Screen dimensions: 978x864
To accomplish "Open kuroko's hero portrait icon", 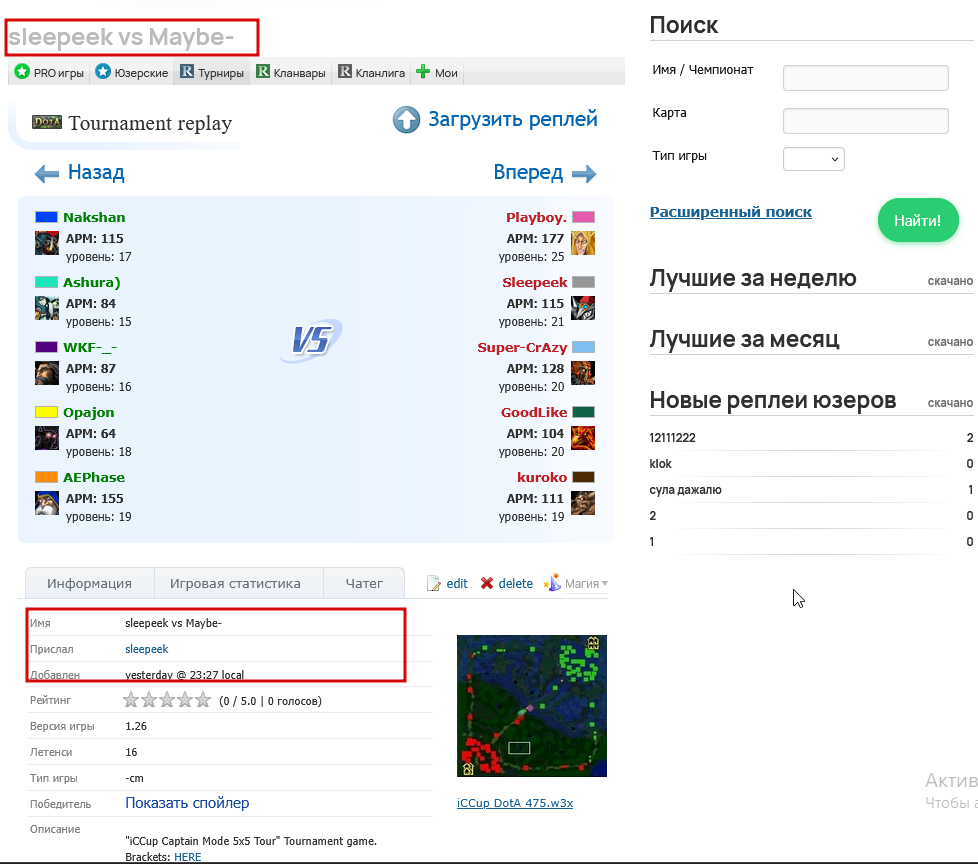I will (x=583, y=503).
